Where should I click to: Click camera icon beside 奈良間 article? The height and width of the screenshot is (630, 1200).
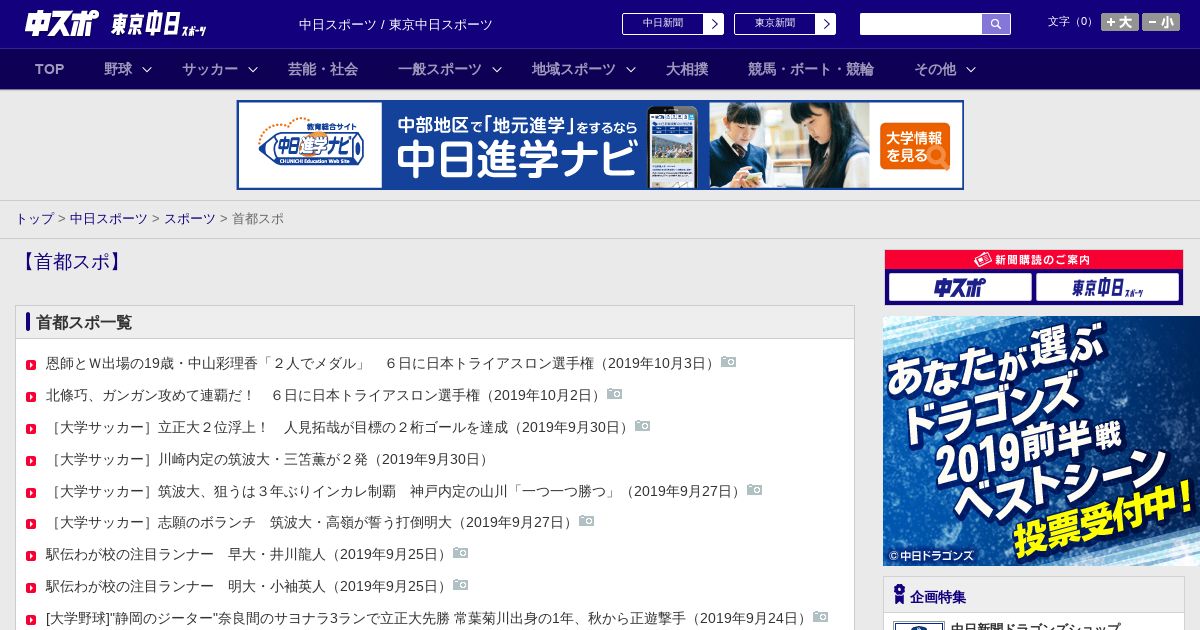[x=821, y=617]
